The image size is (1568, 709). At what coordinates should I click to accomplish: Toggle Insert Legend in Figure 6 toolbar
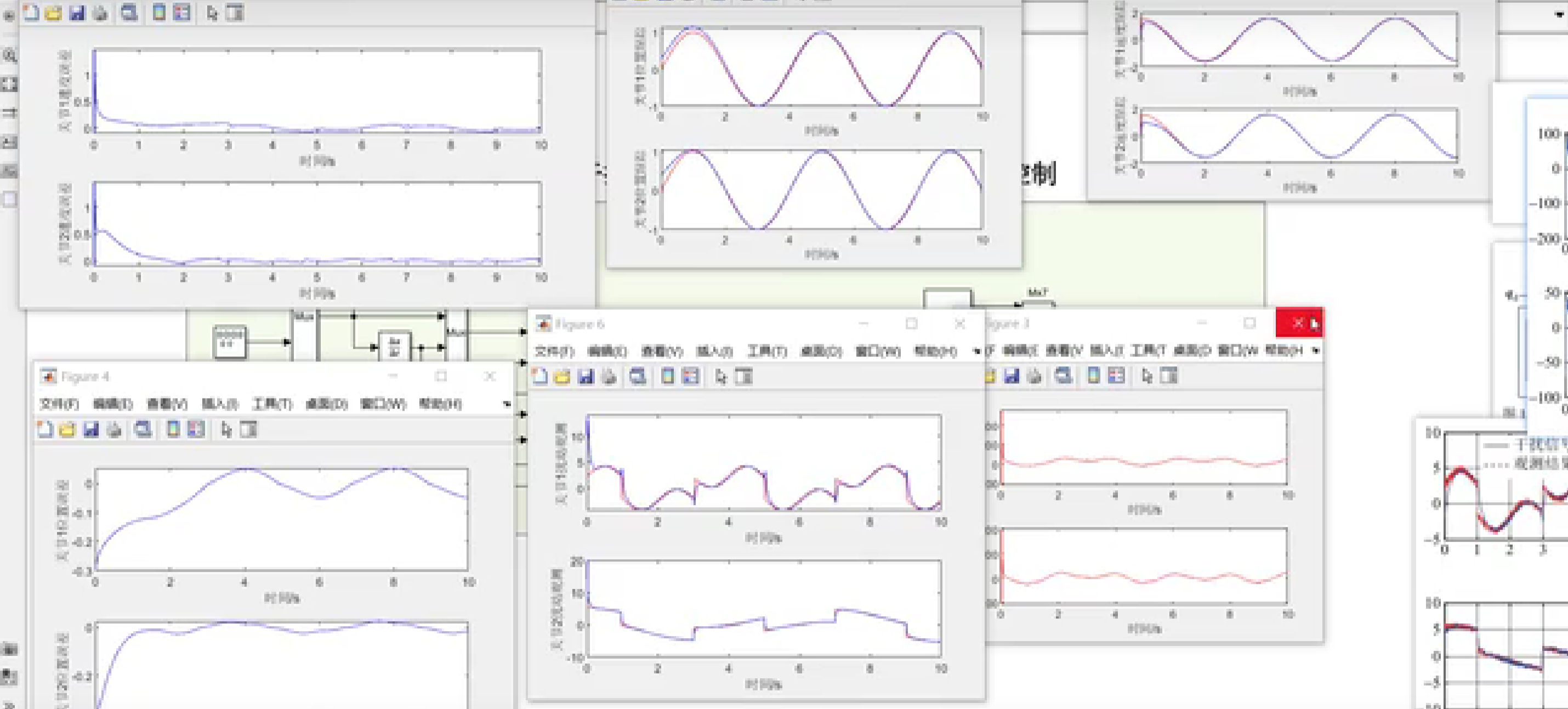690,377
